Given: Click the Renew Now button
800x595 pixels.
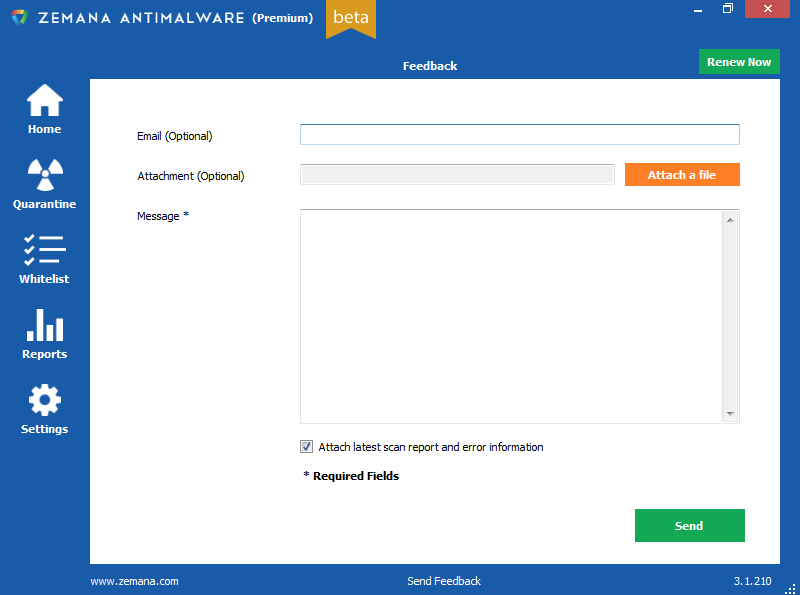Looking at the screenshot, I should 739,62.
